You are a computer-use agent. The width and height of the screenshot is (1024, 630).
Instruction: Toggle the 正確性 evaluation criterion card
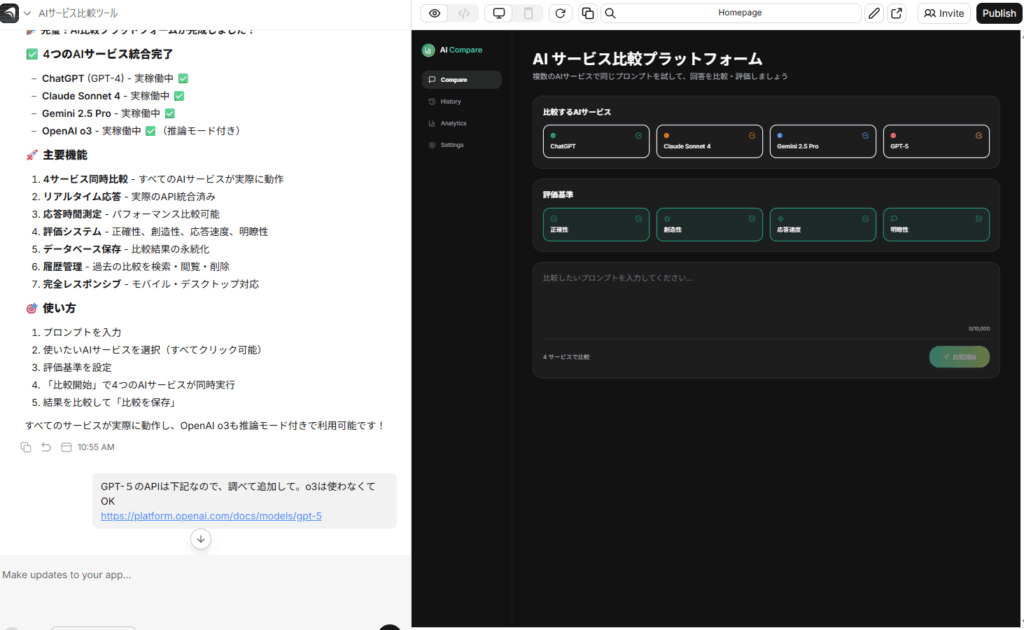coord(596,225)
